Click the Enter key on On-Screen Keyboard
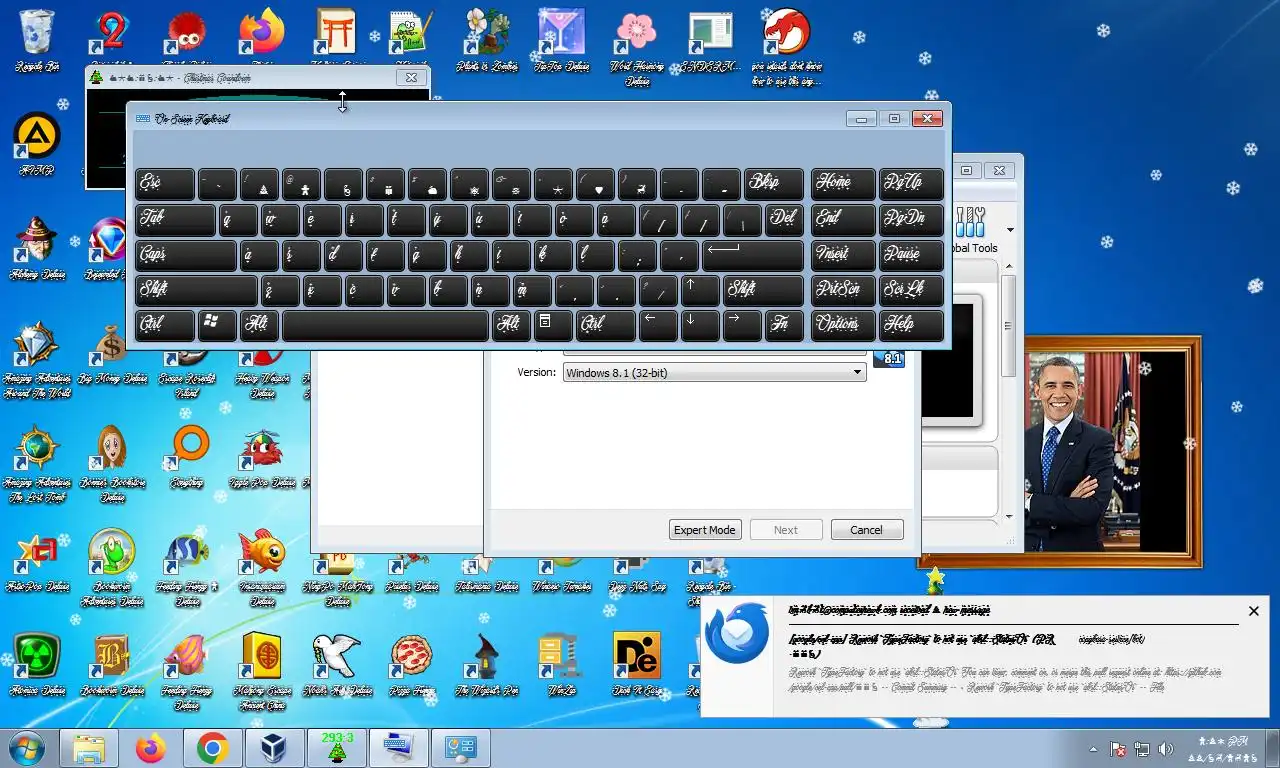This screenshot has width=1280, height=768. [753, 254]
